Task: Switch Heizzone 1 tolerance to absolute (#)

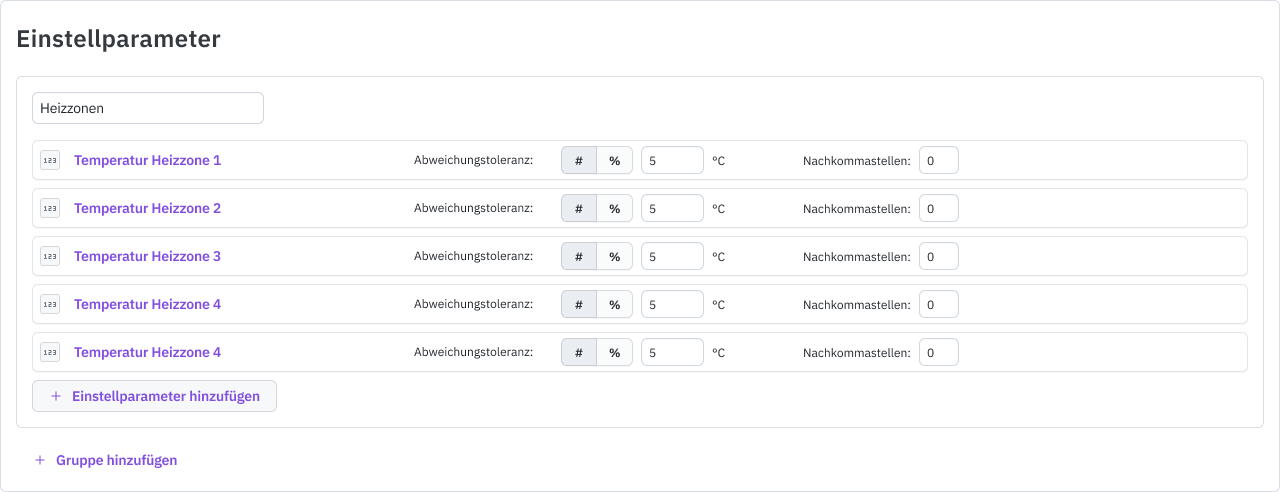Action: 579,160
